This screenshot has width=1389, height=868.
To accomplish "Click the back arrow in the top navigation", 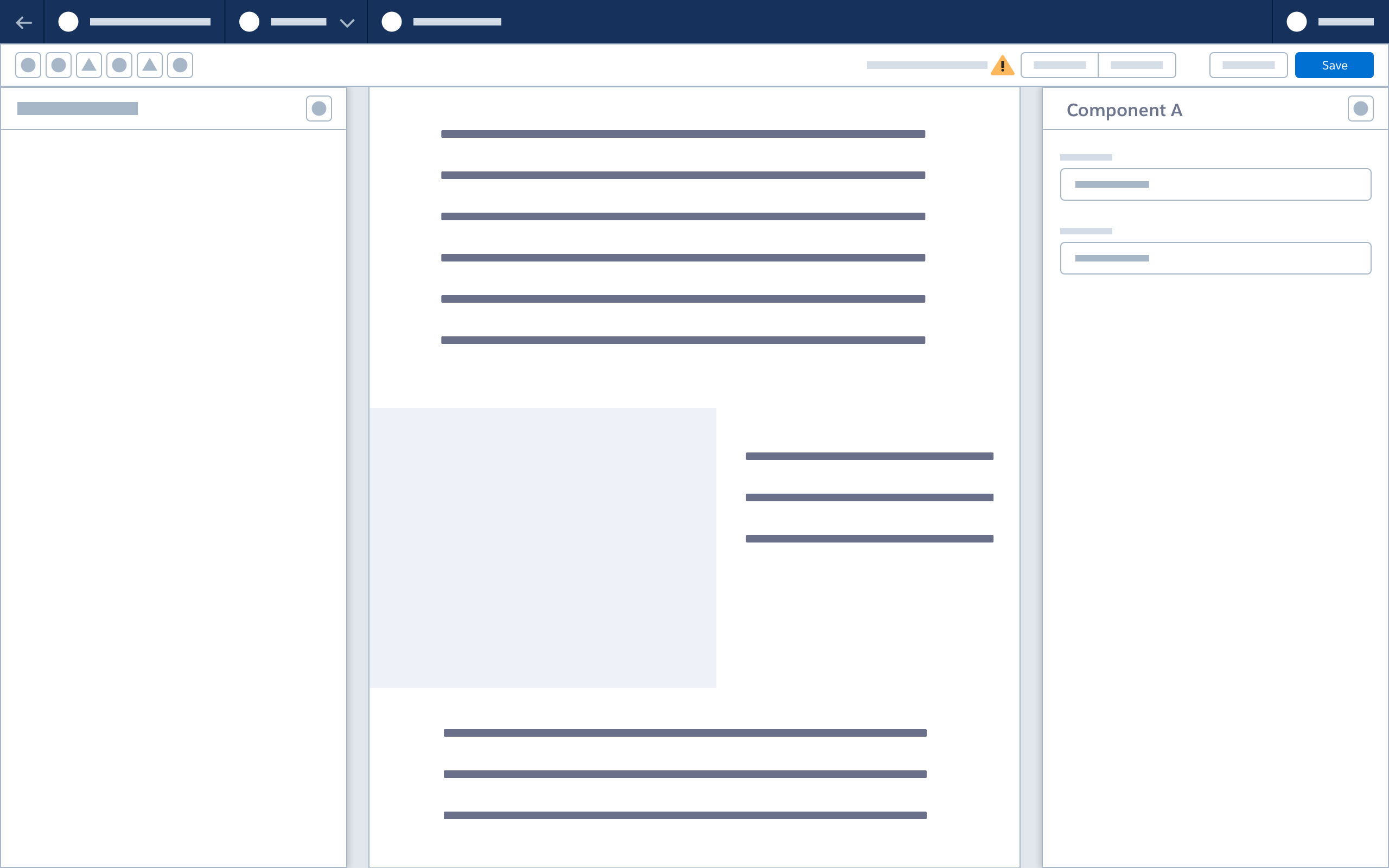I will pos(23,22).
